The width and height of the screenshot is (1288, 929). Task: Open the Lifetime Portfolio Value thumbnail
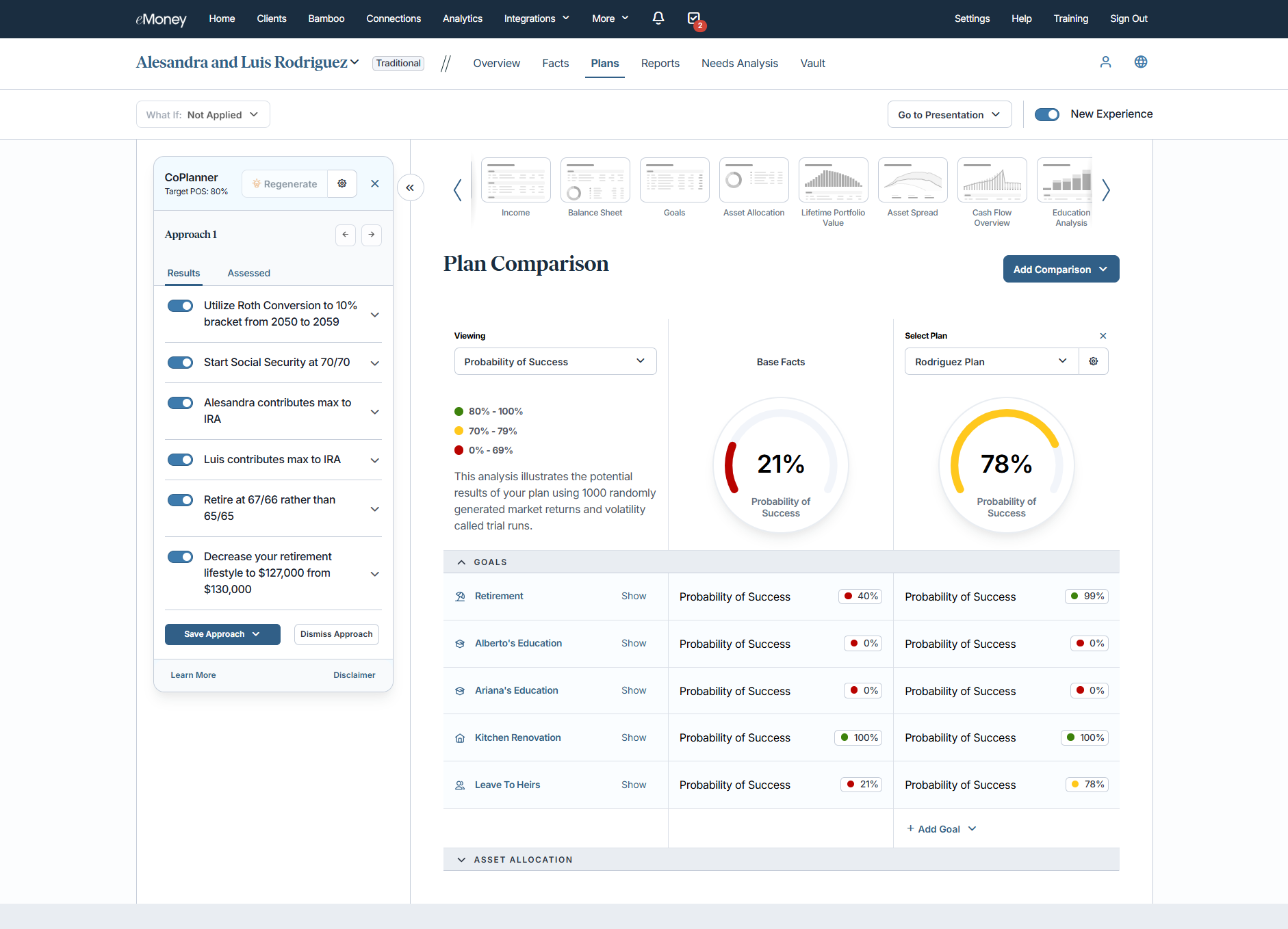click(x=833, y=181)
